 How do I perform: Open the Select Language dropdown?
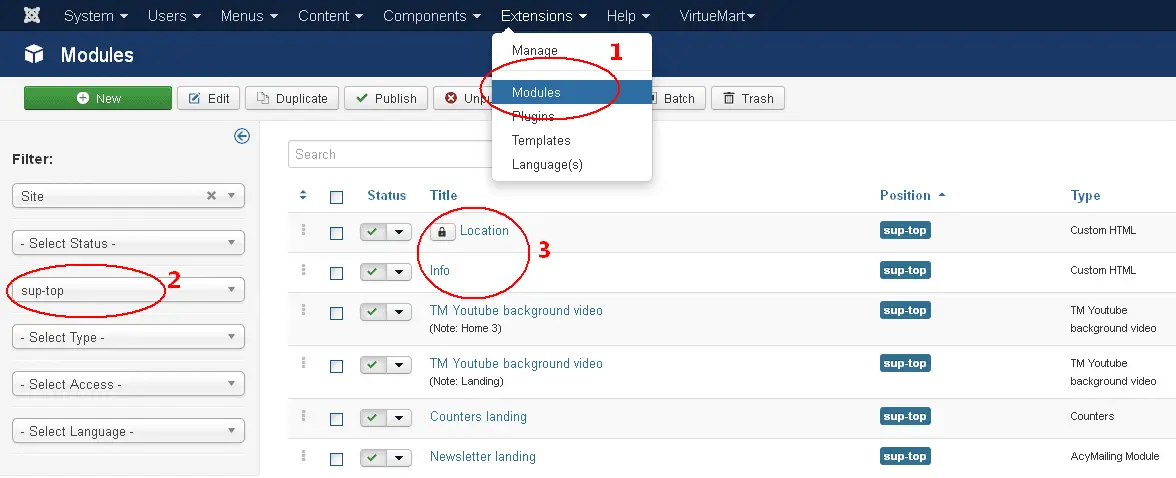pos(128,431)
